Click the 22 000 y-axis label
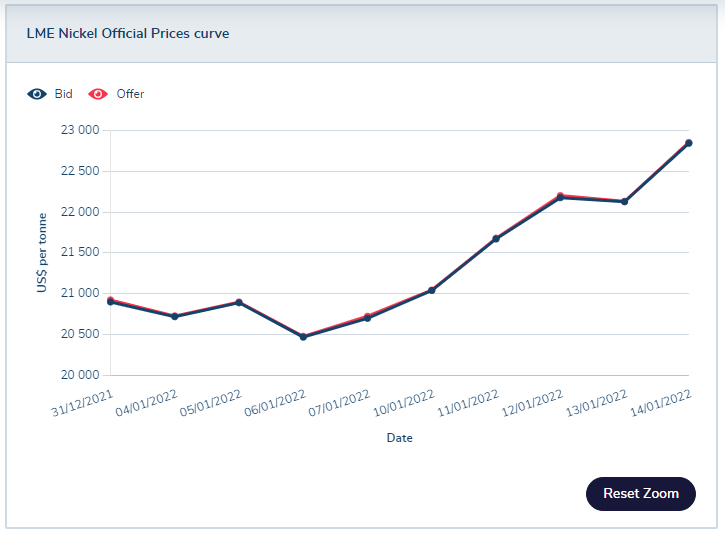The width and height of the screenshot is (725, 533). point(80,212)
